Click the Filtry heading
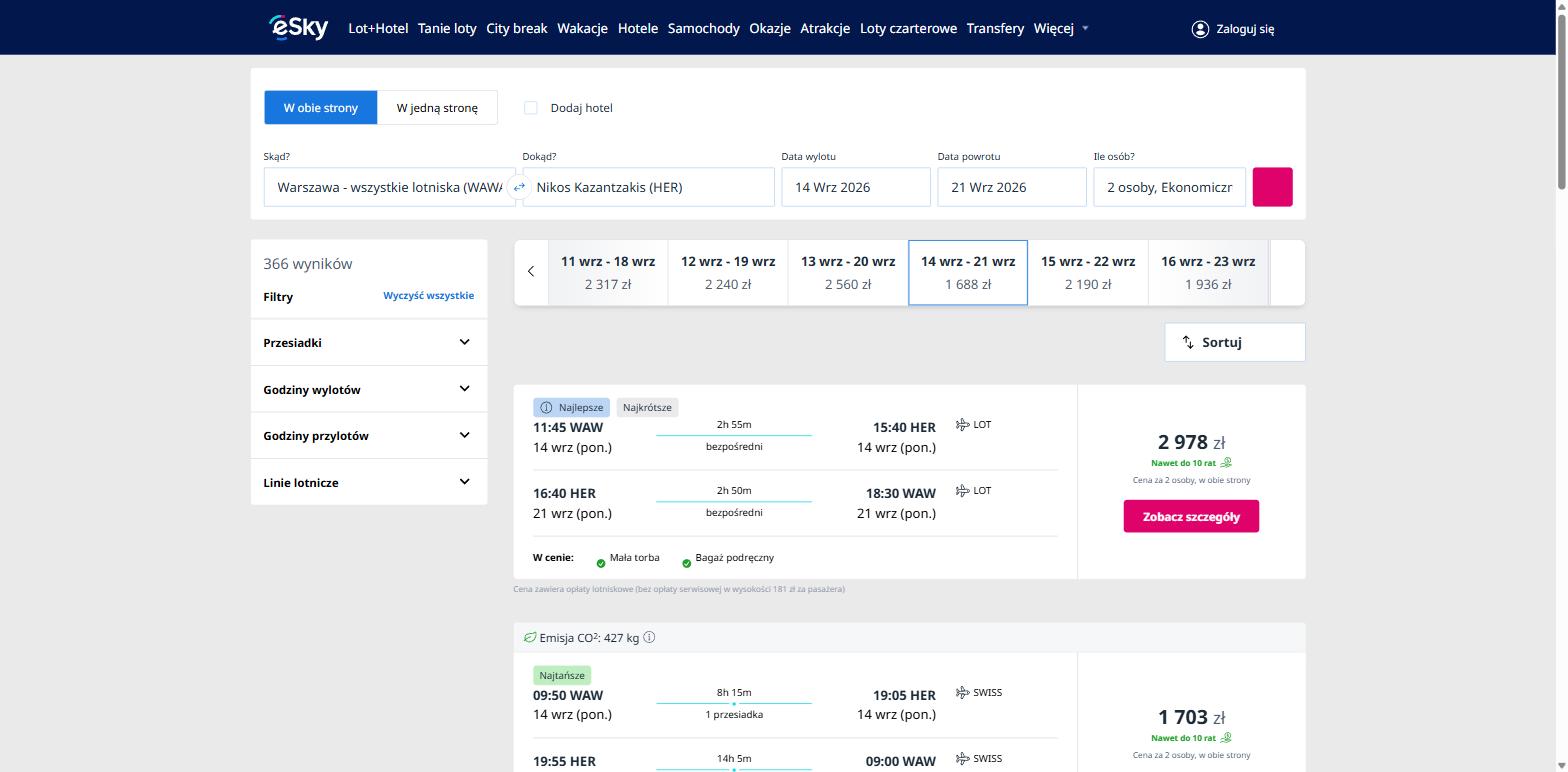1568x772 pixels. coord(278,297)
